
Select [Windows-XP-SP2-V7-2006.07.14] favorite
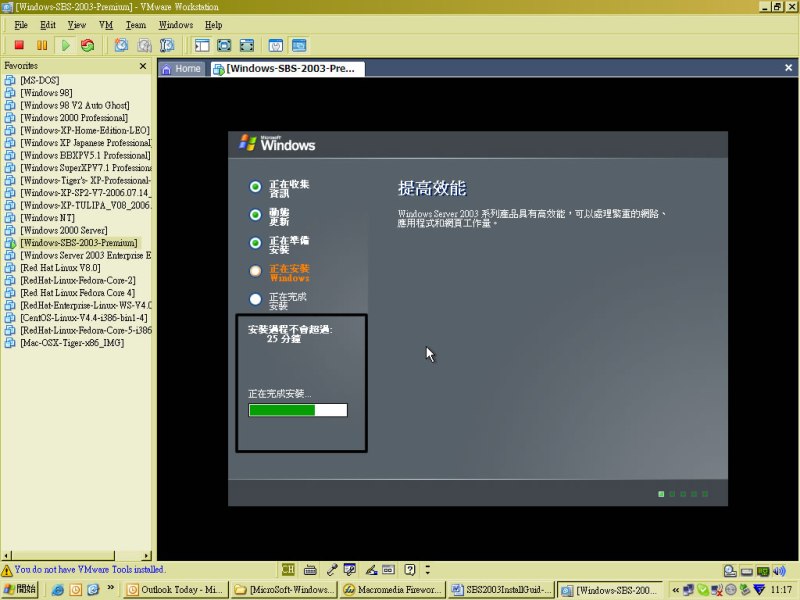pos(85,193)
